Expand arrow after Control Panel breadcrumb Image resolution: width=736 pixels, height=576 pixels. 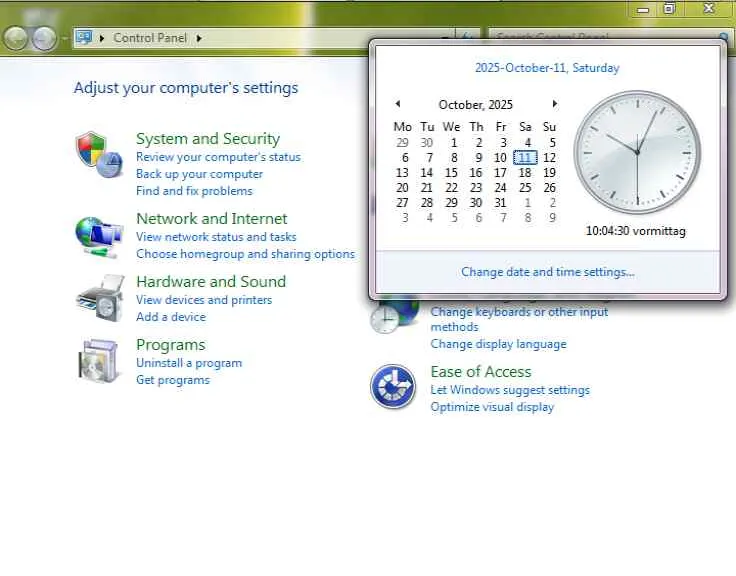(x=199, y=38)
